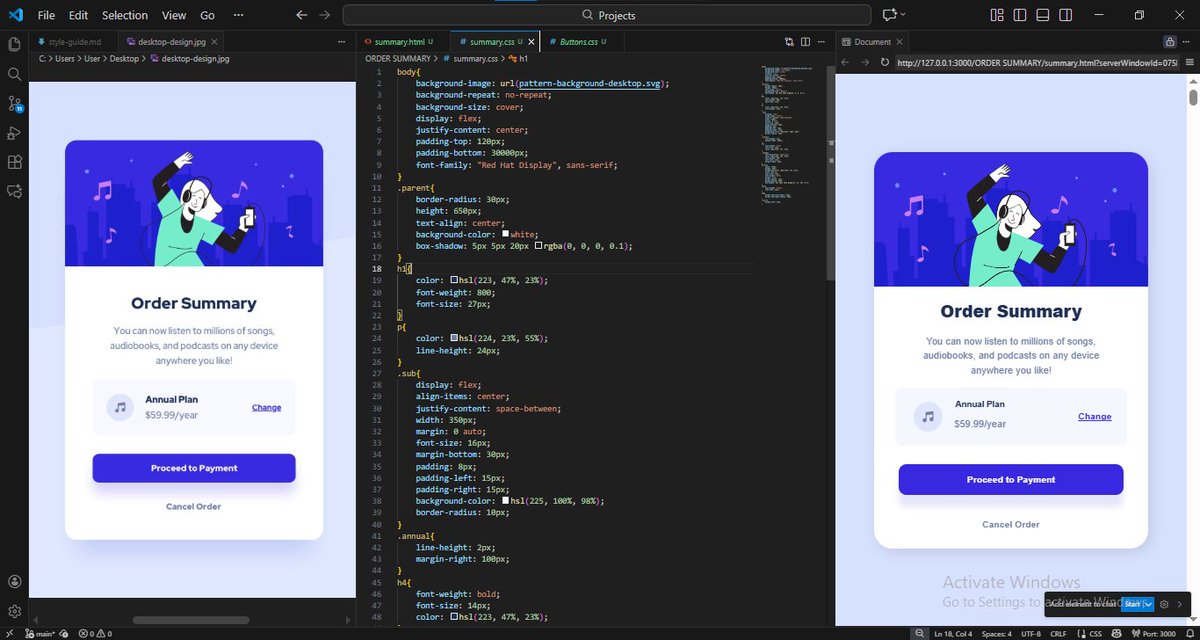Toggle the bottom Panel layout button
The image size is (1200, 640).
coord(1043,15)
